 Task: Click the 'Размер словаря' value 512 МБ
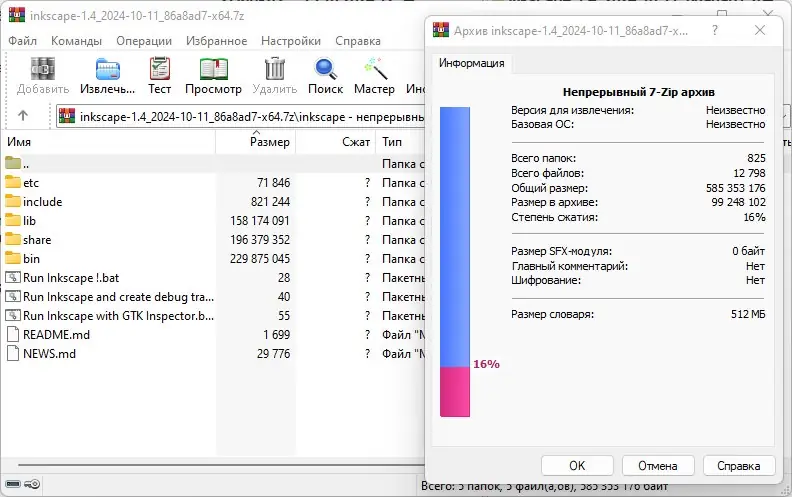[748, 314]
